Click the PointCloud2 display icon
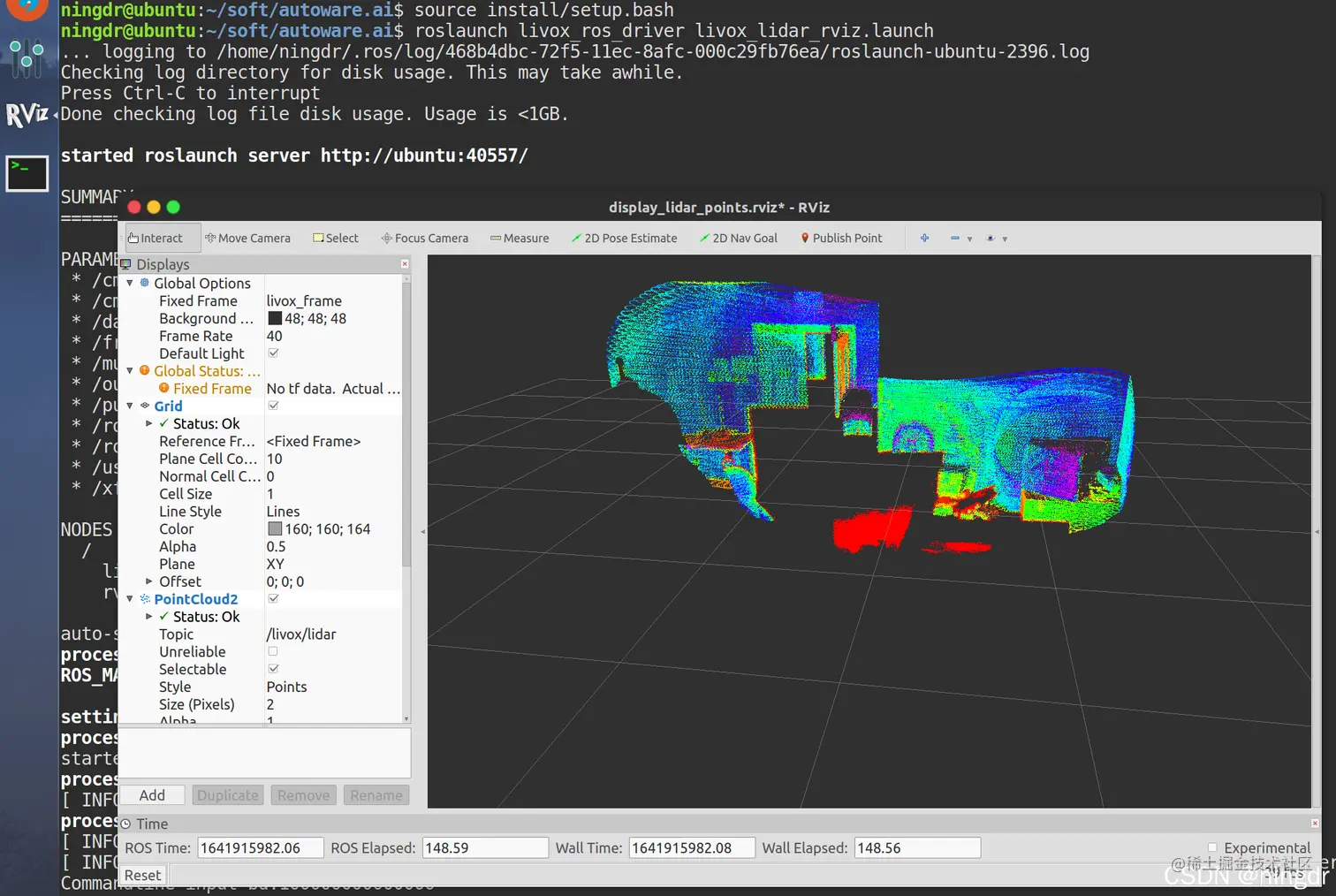The image size is (1336, 896). point(145,598)
